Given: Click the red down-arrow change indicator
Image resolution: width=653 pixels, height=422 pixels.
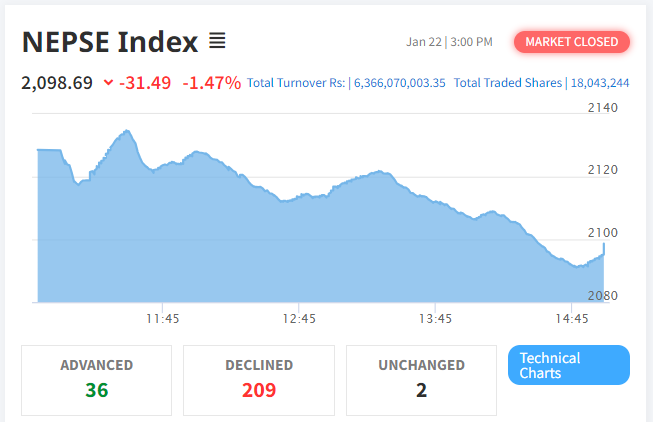Looking at the screenshot, I should pyautogui.click(x=108, y=82).
